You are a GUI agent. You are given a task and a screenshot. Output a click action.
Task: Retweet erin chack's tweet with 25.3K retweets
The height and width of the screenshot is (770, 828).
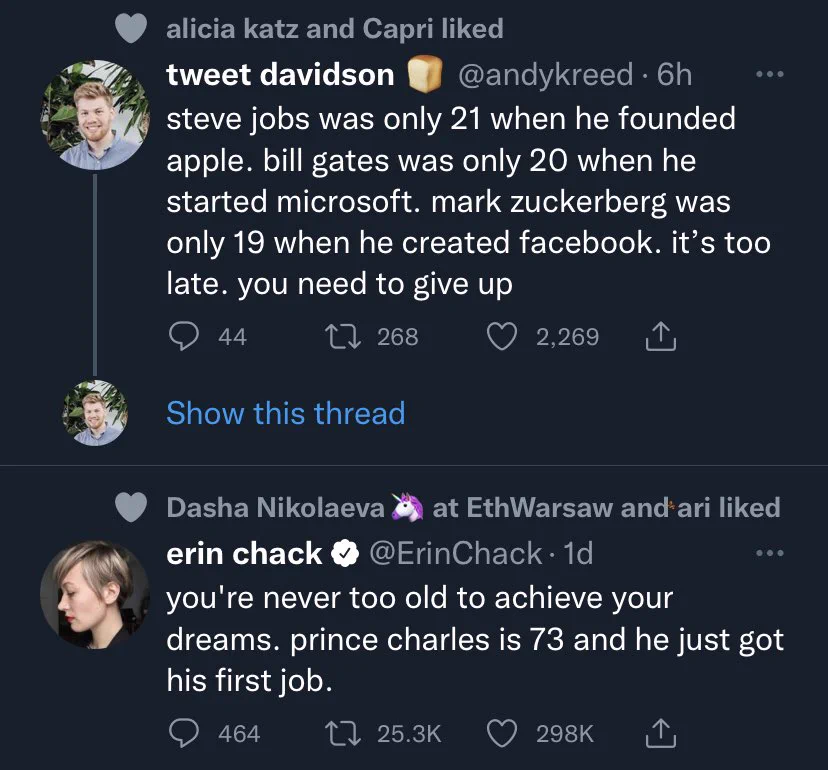(x=343, y=734)
